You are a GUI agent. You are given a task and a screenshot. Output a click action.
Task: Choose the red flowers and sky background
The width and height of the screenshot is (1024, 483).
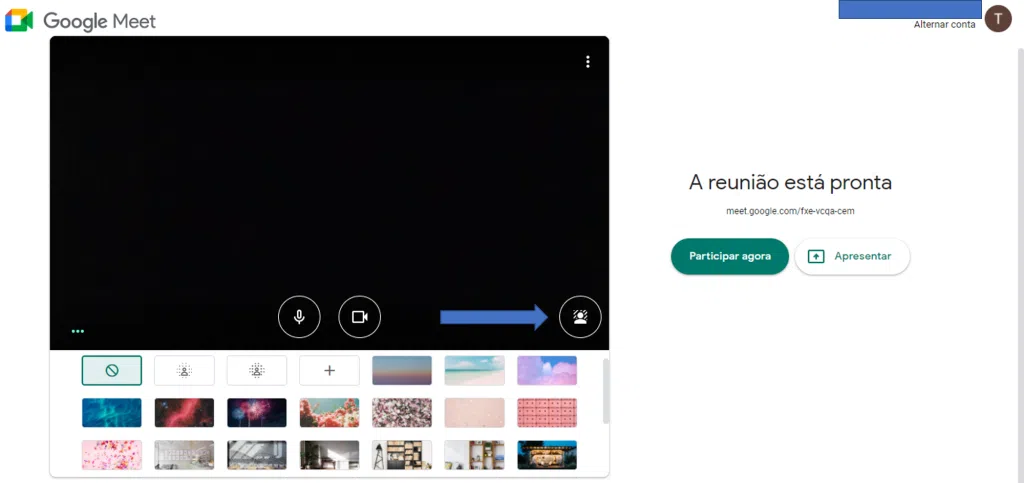pyautogui.click(x=329, y=413)
